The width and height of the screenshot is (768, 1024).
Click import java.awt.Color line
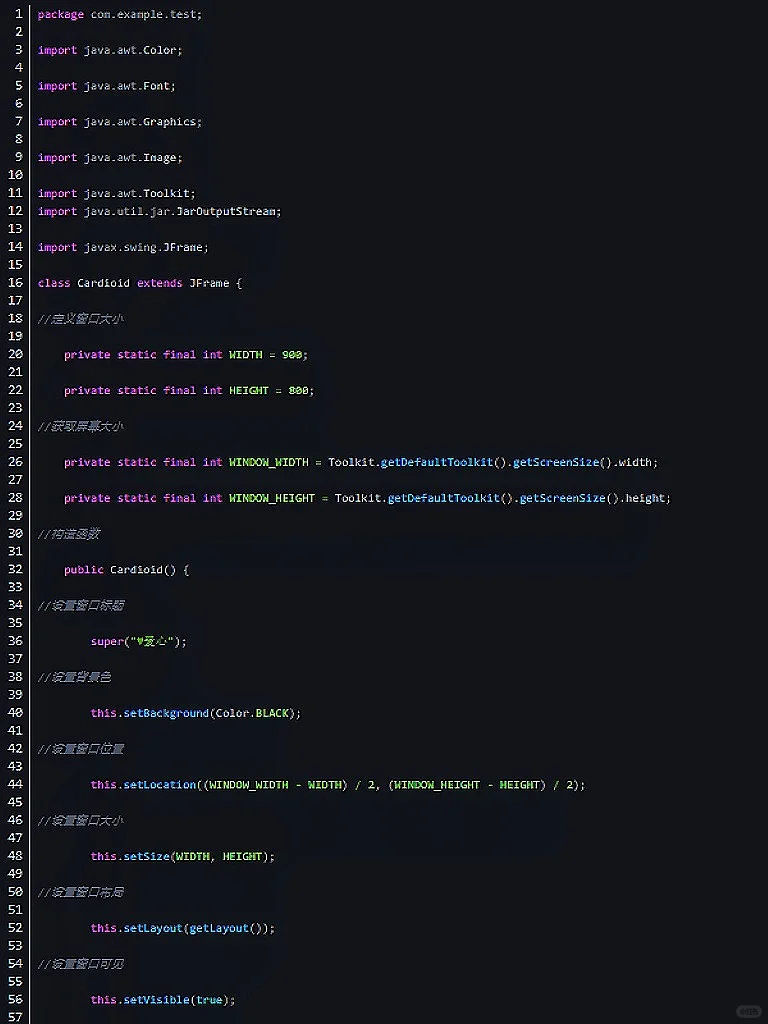(110, 50)
